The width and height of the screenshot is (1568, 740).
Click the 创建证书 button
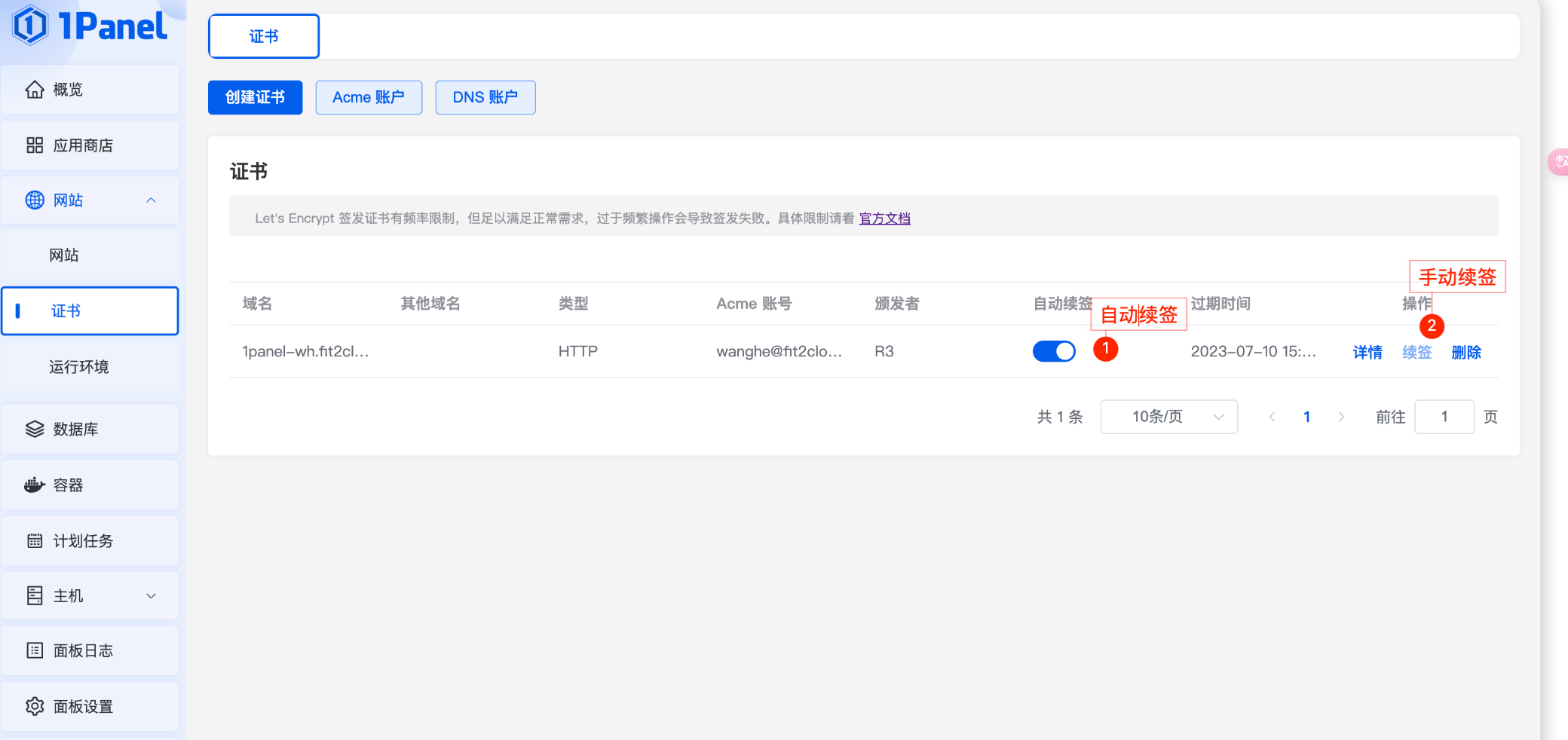tap(255, 98)
